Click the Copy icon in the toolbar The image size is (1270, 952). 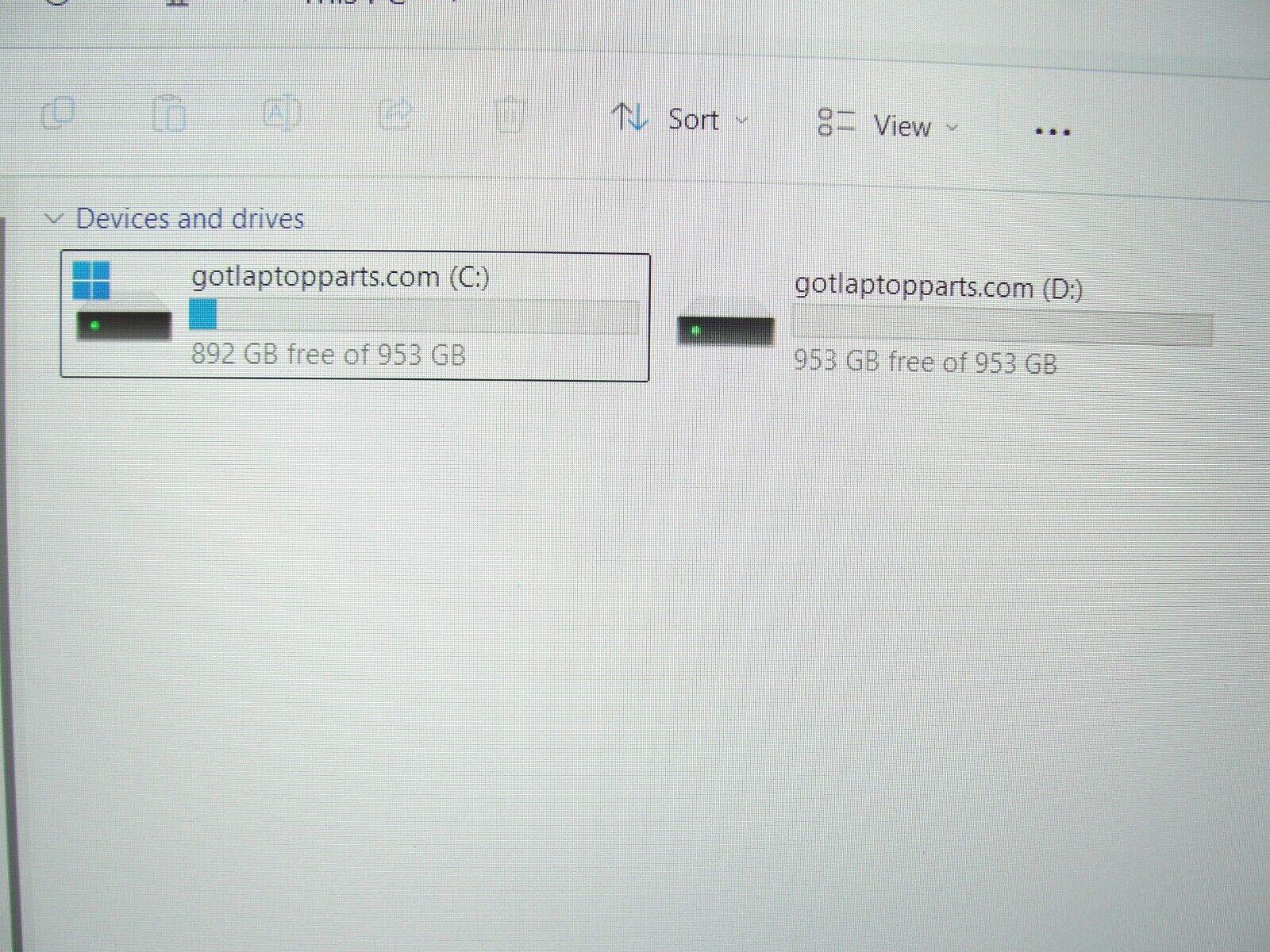pos(57,113)
